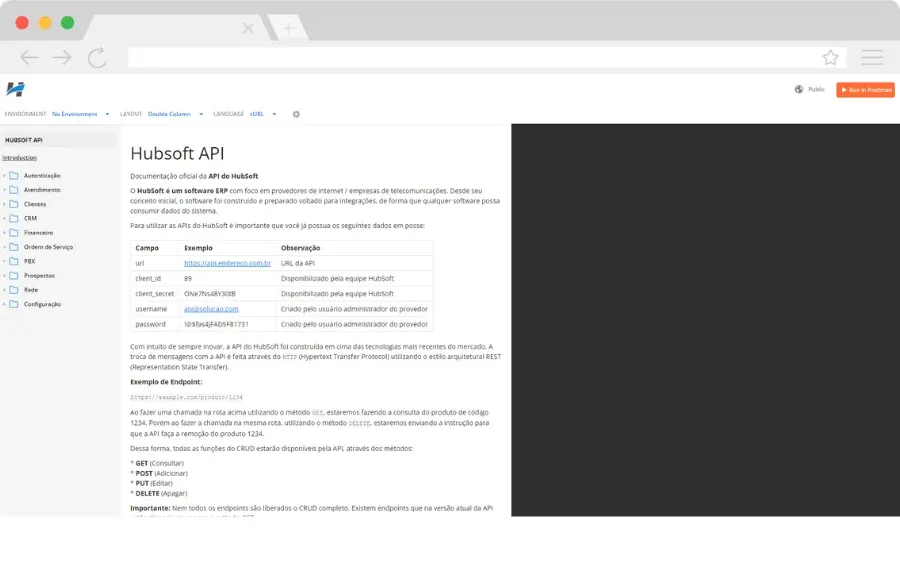Click the 'Exemplo de Endpoint:' label
Viewport: 900px width, 563px height.
166,382
